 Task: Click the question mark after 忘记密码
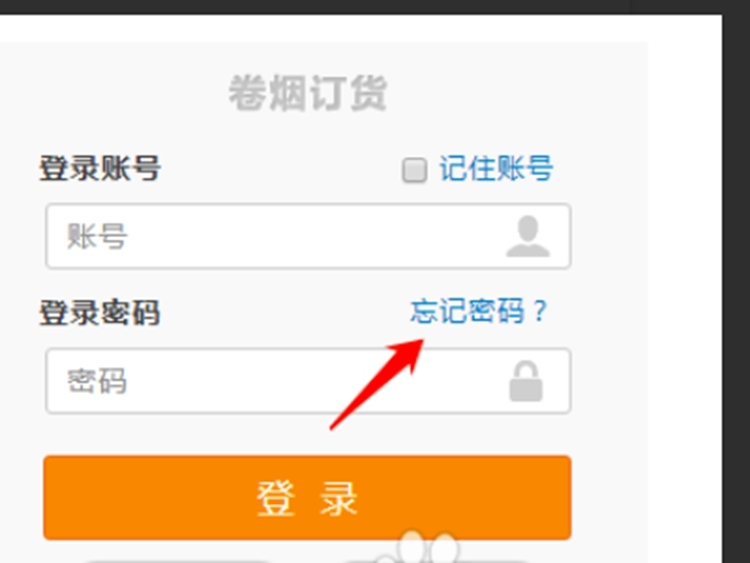click(540, 311)
